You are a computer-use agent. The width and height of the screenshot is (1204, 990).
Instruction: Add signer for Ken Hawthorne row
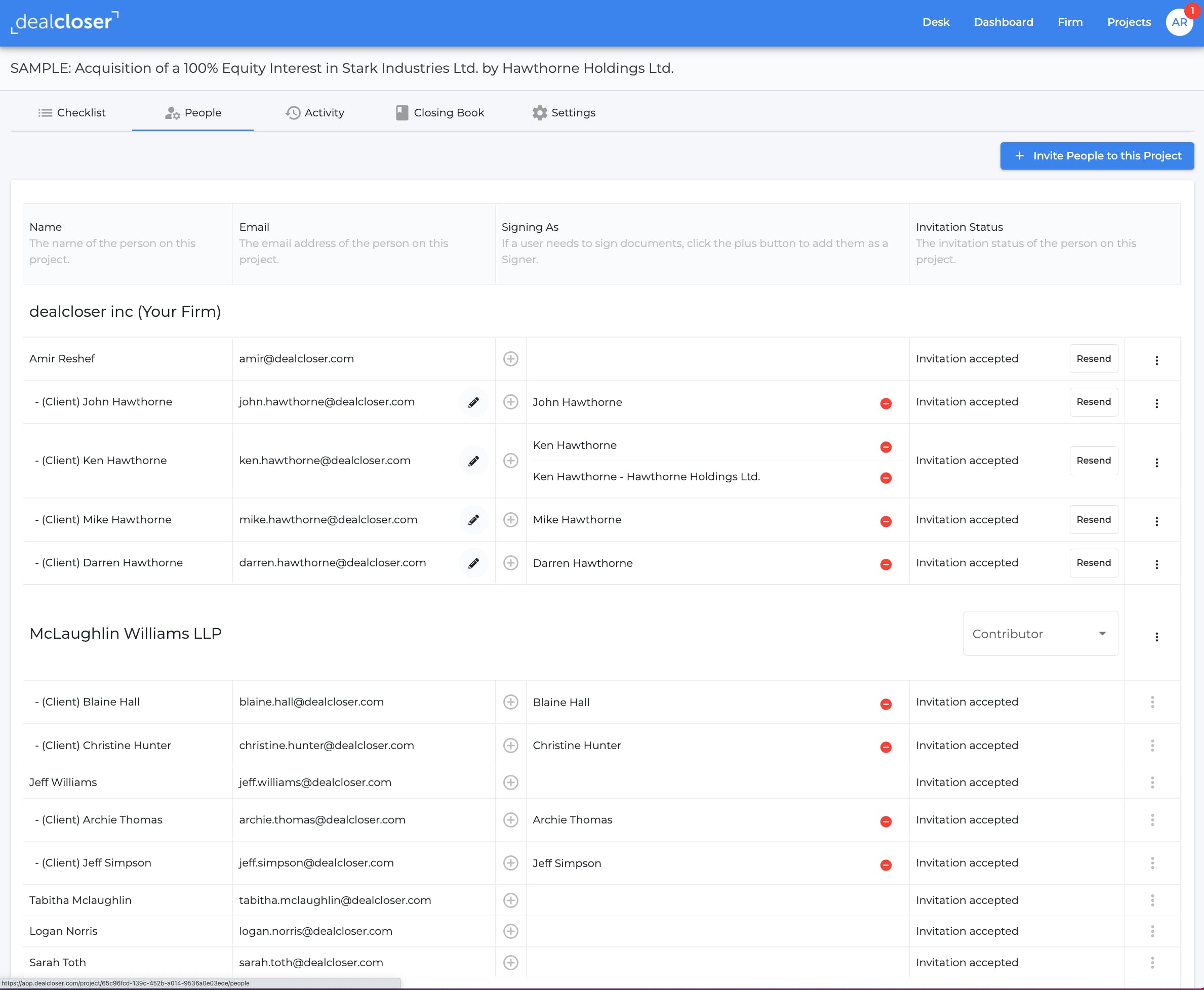pos(510,461)
